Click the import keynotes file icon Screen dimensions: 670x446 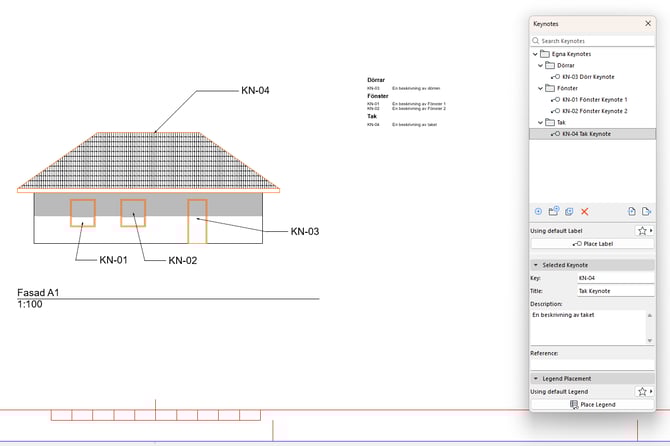coord(632,212)
